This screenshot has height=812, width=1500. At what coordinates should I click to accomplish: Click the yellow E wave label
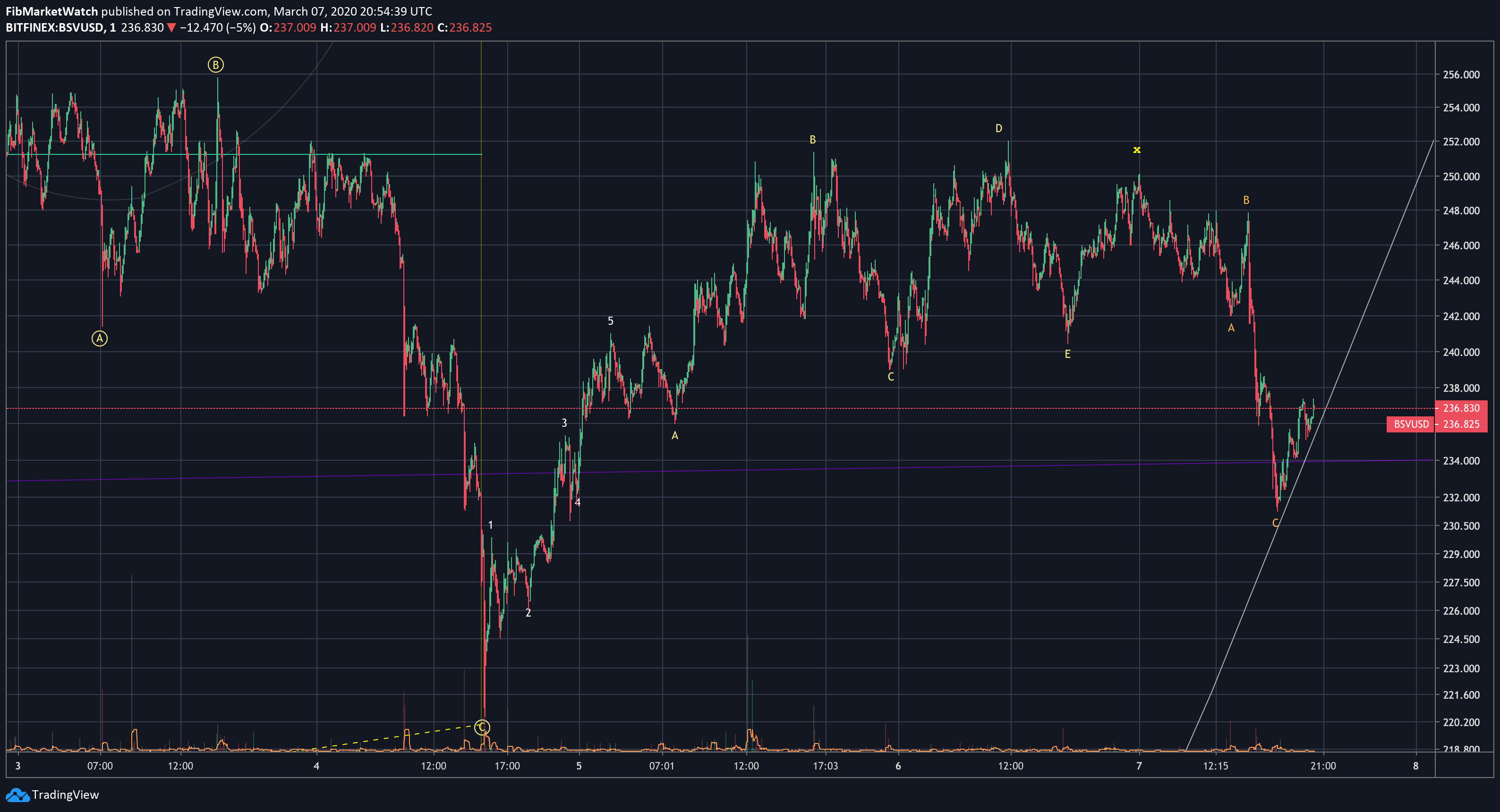(1067, 353)
